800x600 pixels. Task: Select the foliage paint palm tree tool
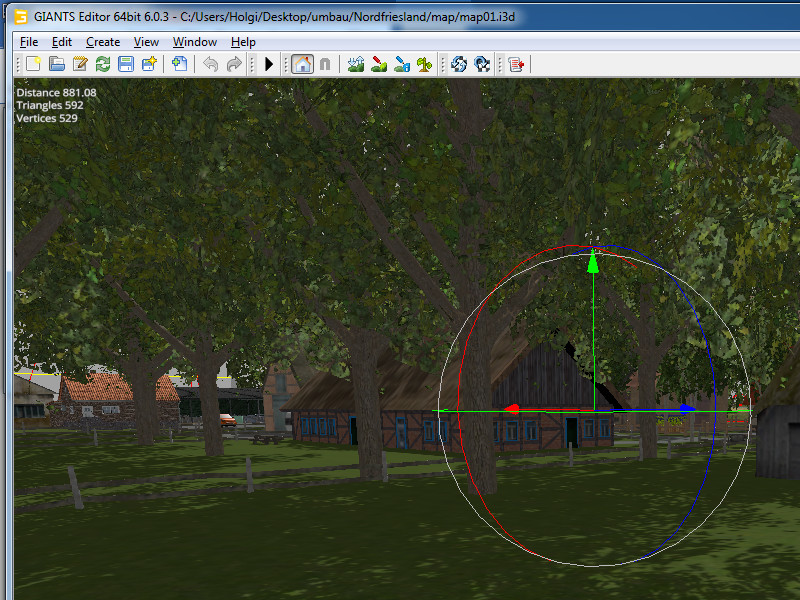(424, 64)
